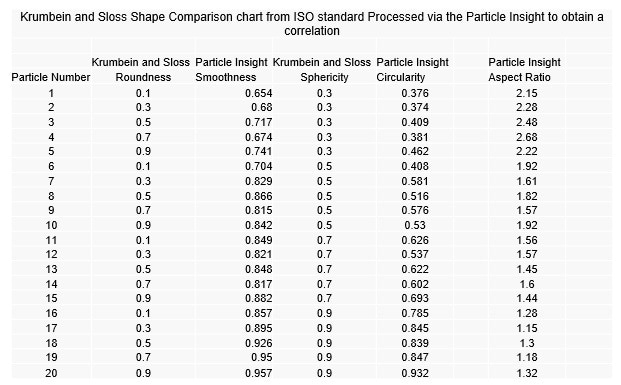Select particle number 15 cell
The width and height of the screenshot is (621, 385).
[x=51, y=298]
